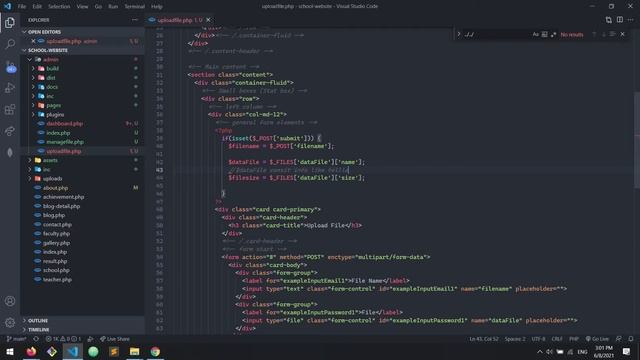This screenshot has height=360, width=640.
Task: Open the Accounts menu icon
Action: [x=10, y=301]
